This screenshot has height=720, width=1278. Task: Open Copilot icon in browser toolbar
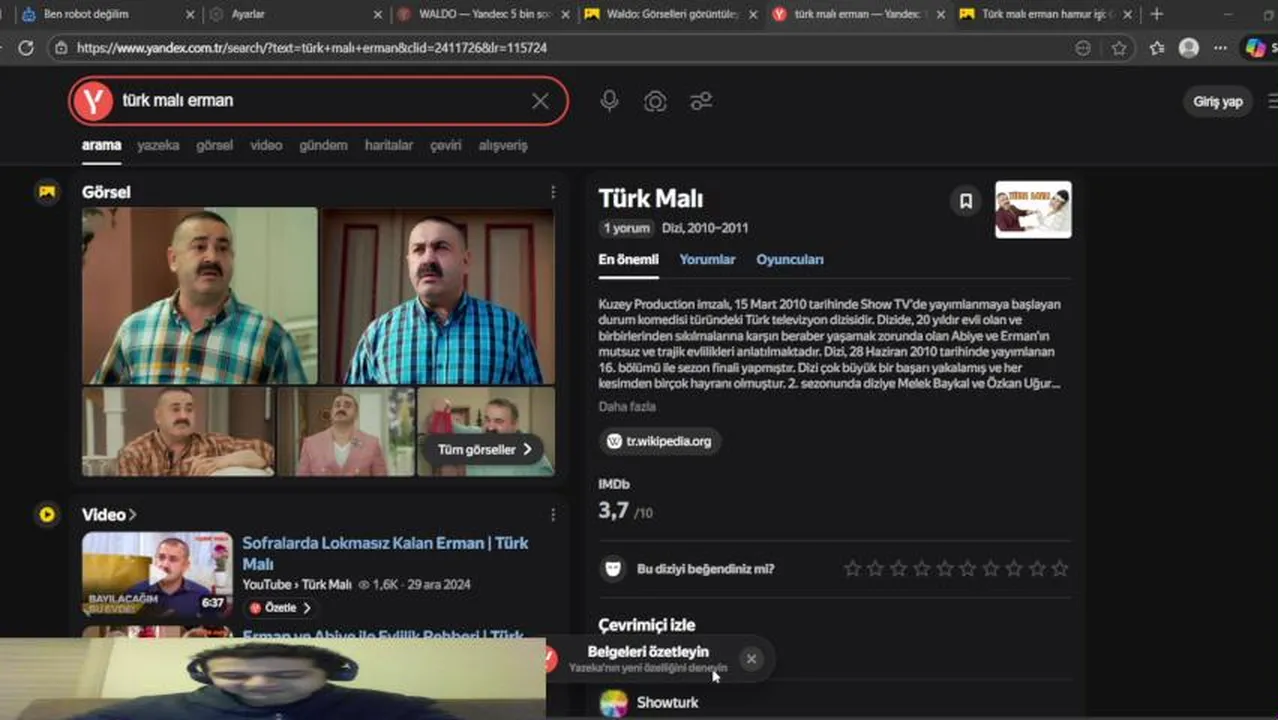click(x=1255, y=48)
